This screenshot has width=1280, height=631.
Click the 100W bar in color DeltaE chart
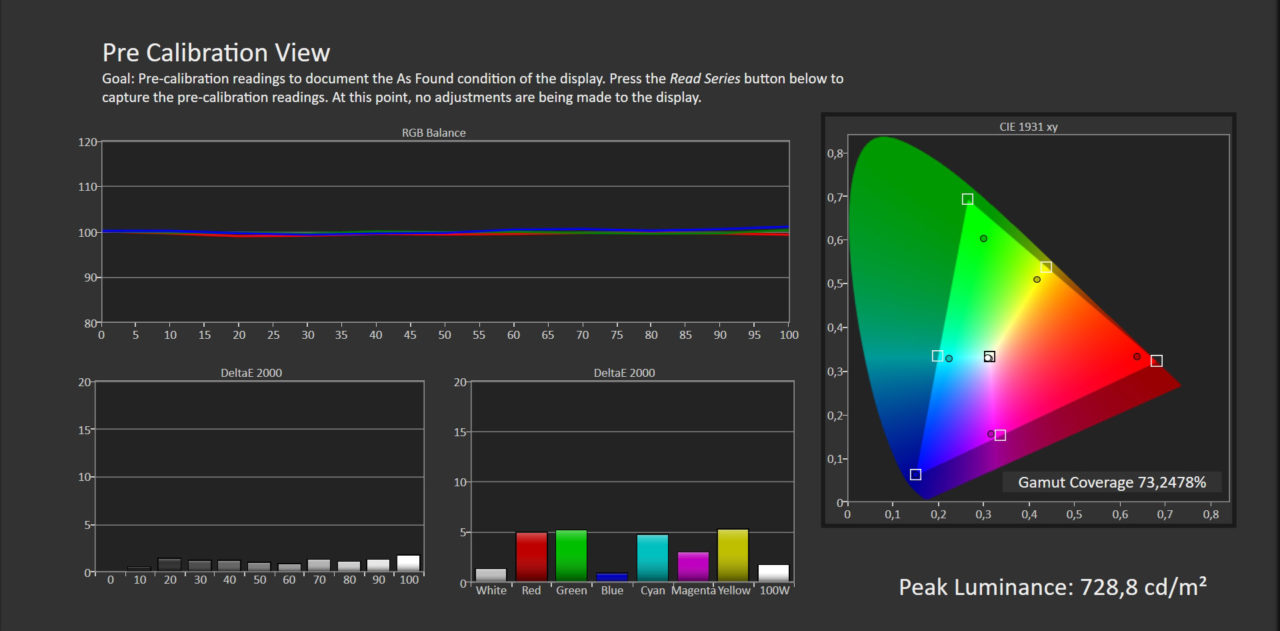(x=773, y=573)
